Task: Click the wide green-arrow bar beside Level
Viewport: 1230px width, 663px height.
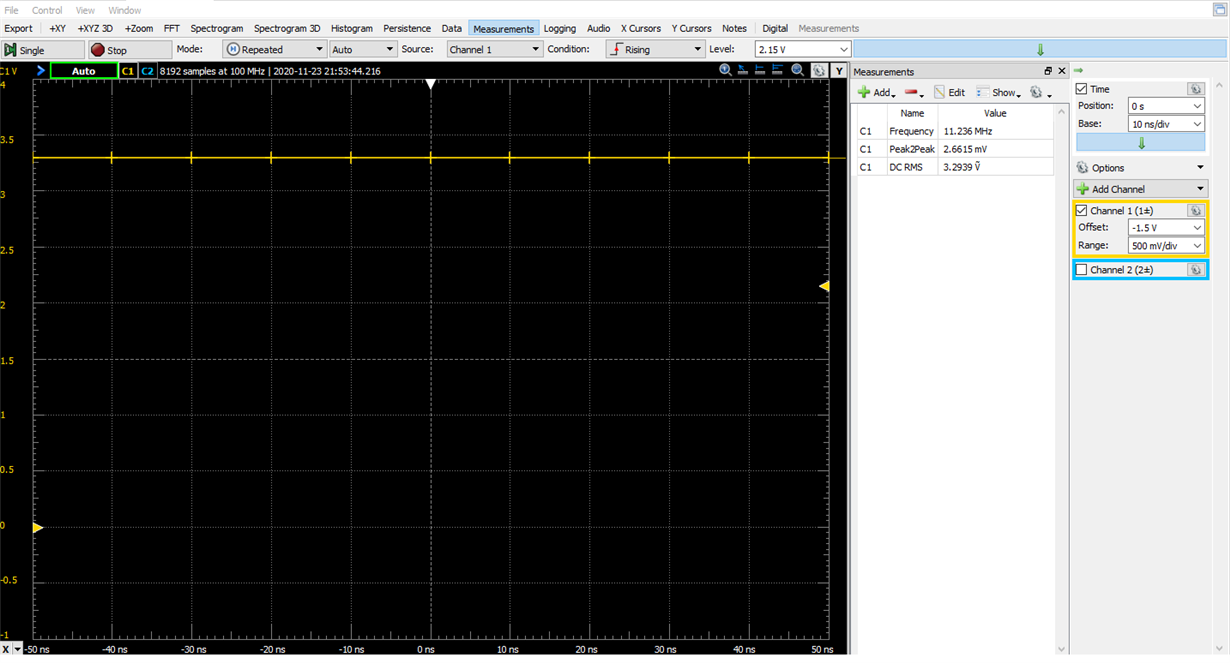Action: click(1040, 49)
